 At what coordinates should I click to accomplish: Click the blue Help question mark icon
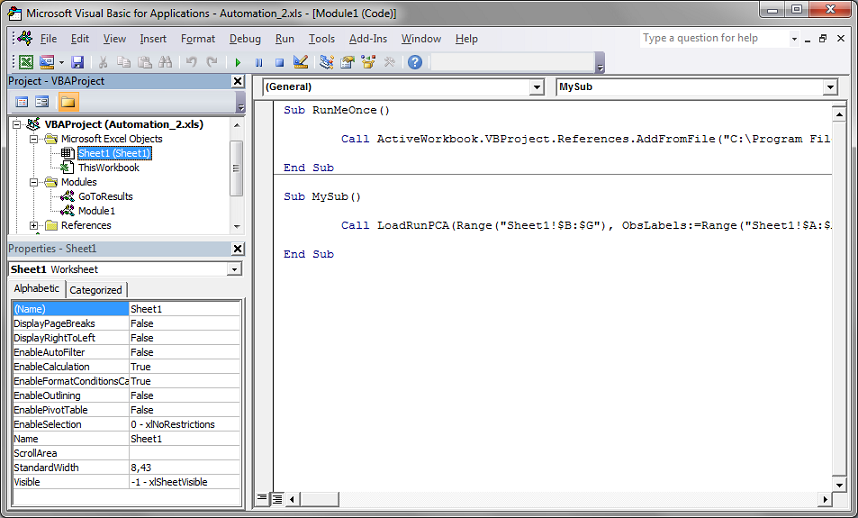coord(415,62)
